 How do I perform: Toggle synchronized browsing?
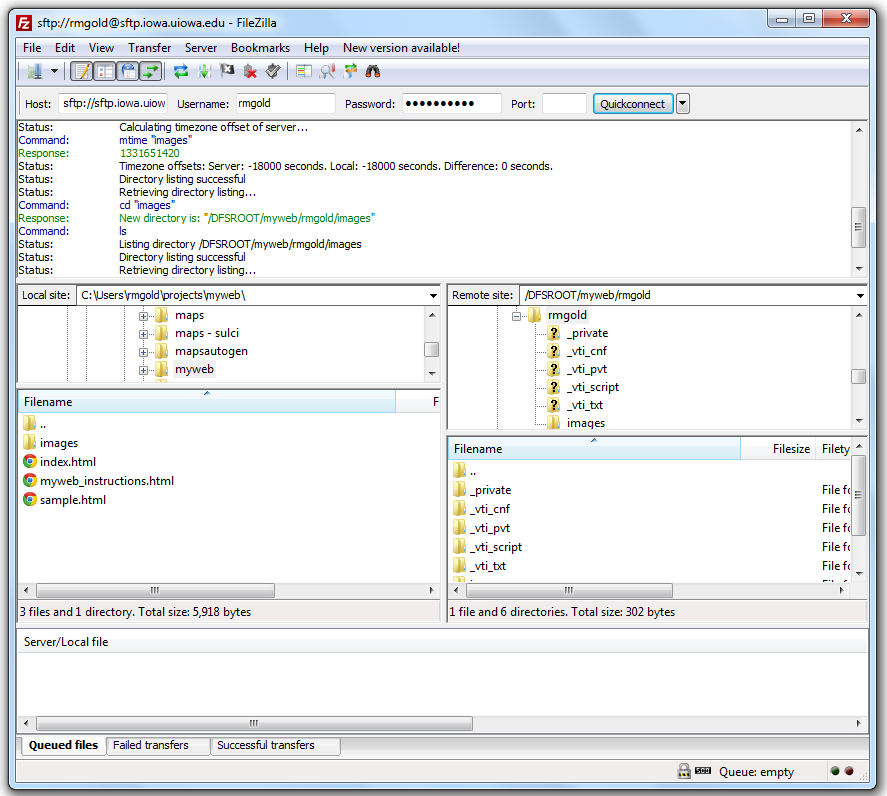click(350, 71)
